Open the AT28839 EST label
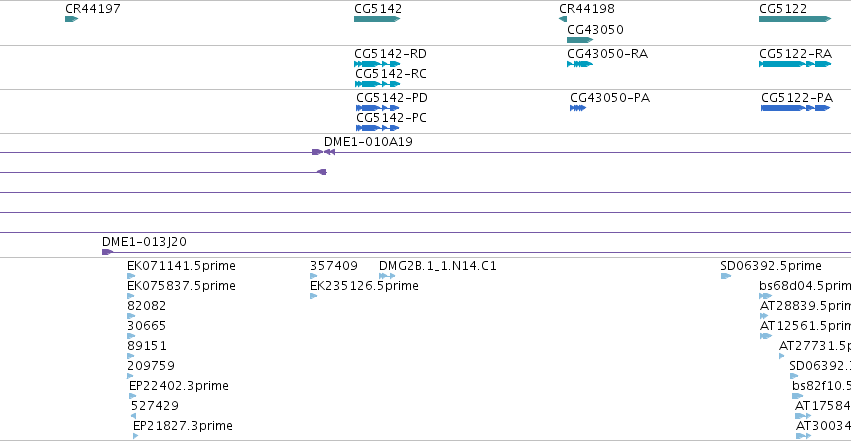The width and height of the screenshot is (851, 441). (805, 306)
